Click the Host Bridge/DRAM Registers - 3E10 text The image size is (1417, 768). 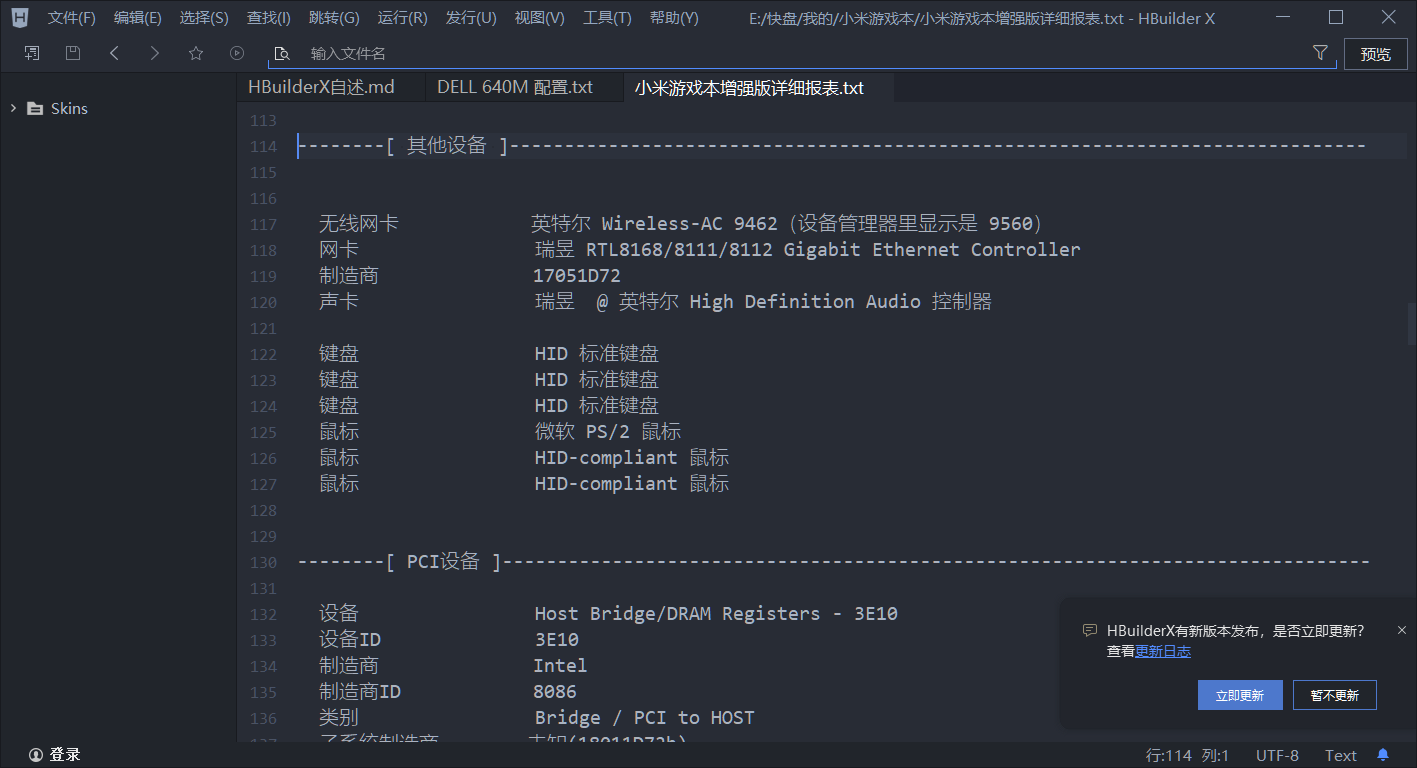(716, 614)
